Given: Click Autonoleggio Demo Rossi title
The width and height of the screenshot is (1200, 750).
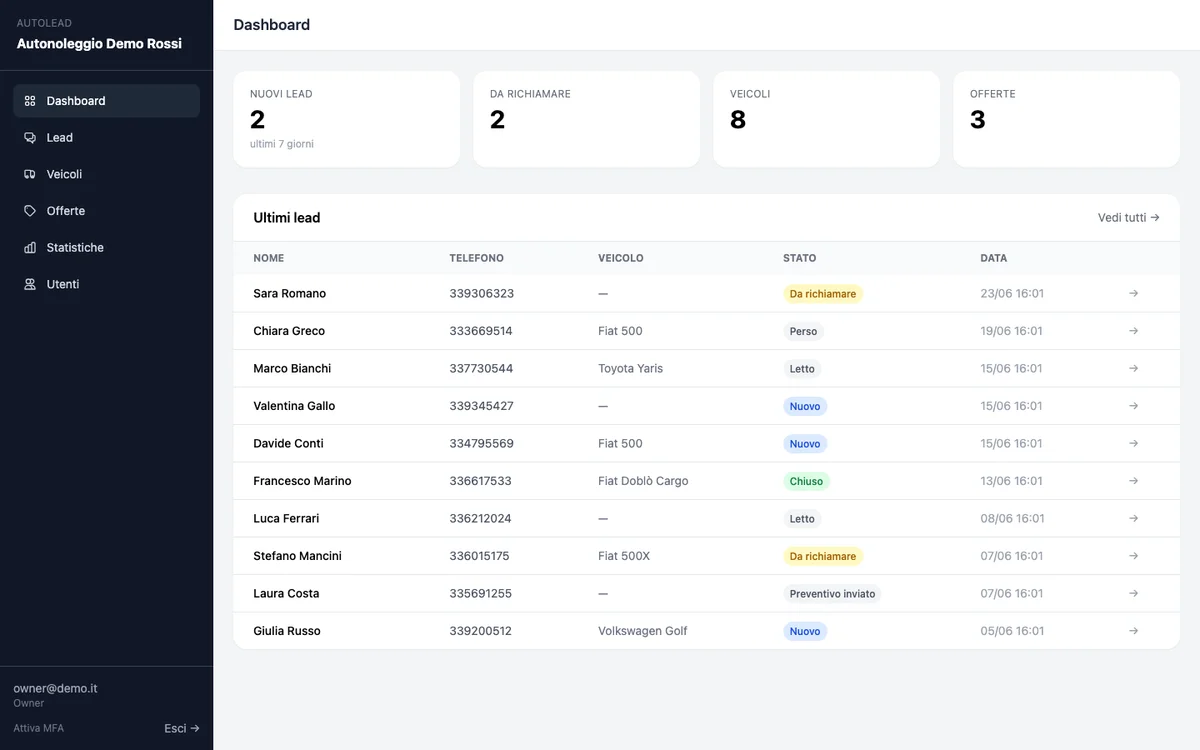Looking at the screenshot, I should (x=99, y=44).
